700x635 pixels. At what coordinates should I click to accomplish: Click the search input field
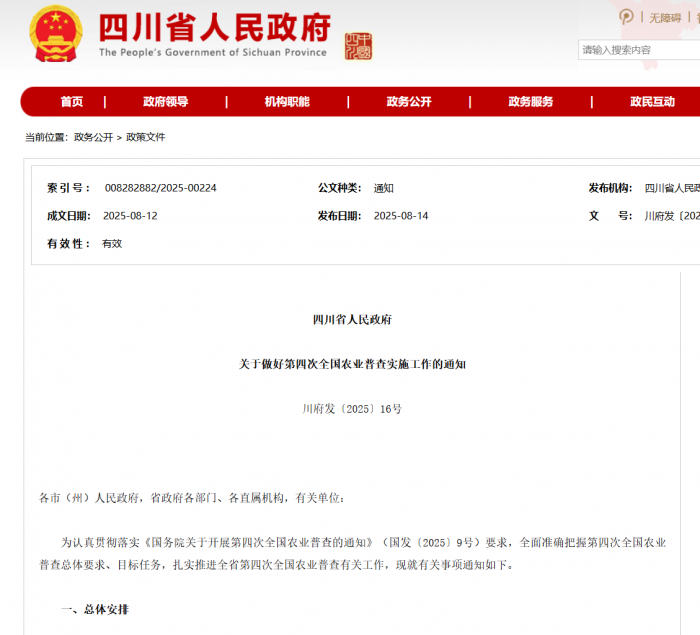[x=639, y=50]
